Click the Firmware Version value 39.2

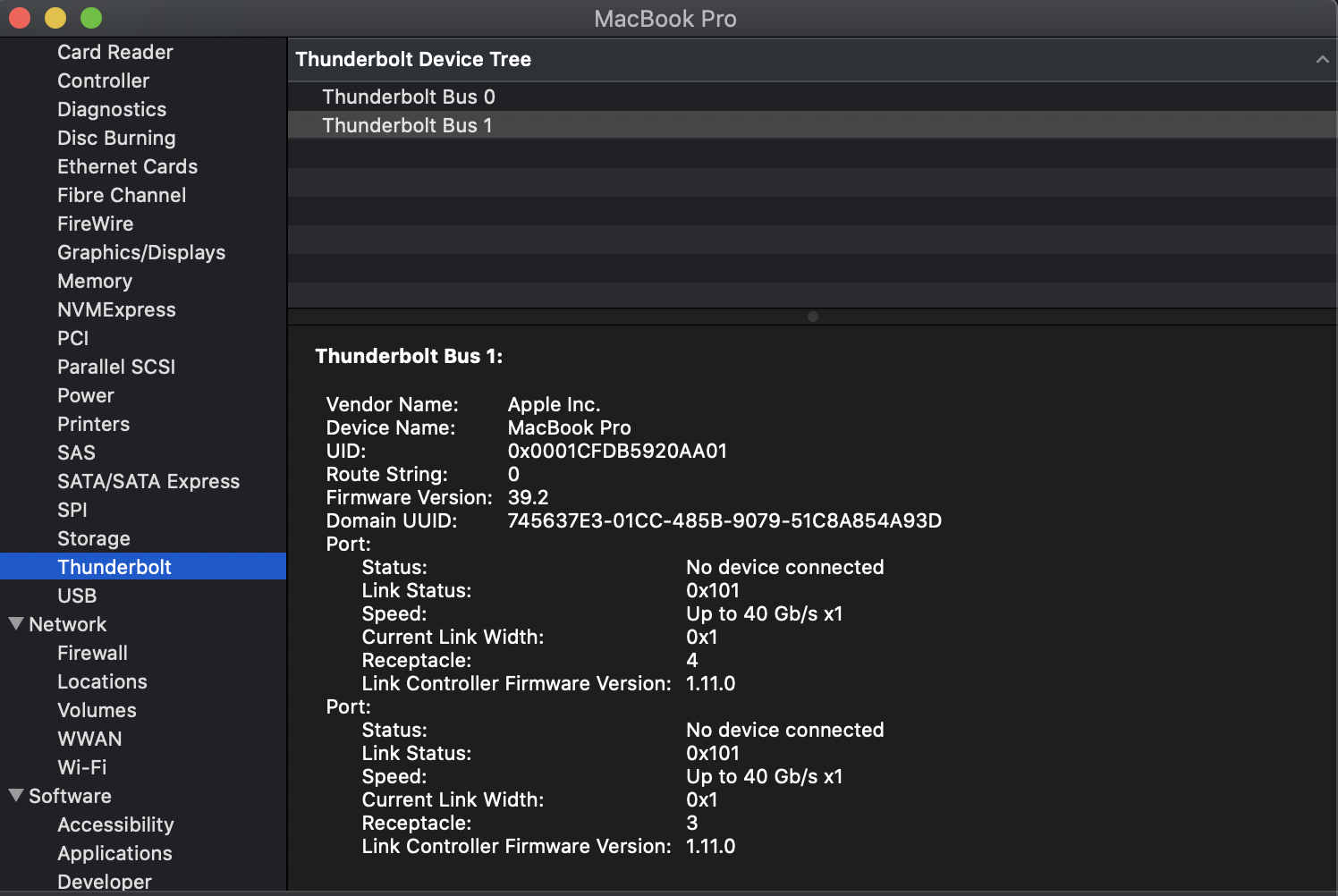click(x=529, y=497)
